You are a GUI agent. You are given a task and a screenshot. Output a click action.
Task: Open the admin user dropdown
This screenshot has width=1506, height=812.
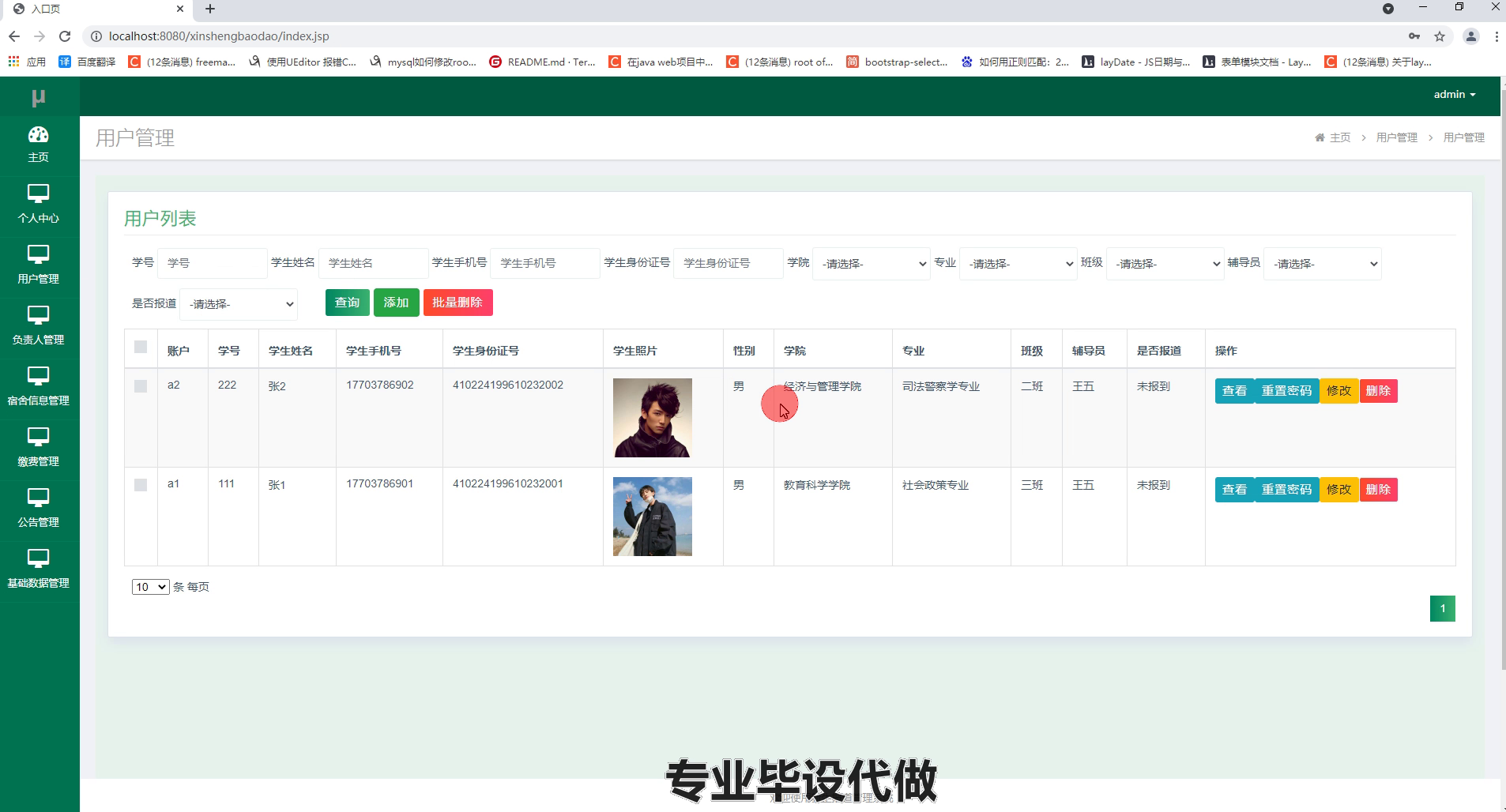[1455, 94]
